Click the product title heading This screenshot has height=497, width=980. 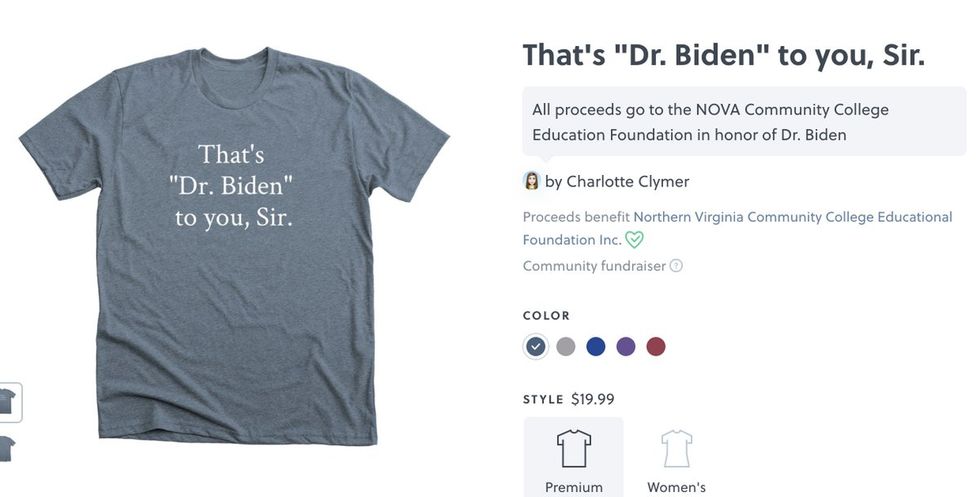[723, 56]
